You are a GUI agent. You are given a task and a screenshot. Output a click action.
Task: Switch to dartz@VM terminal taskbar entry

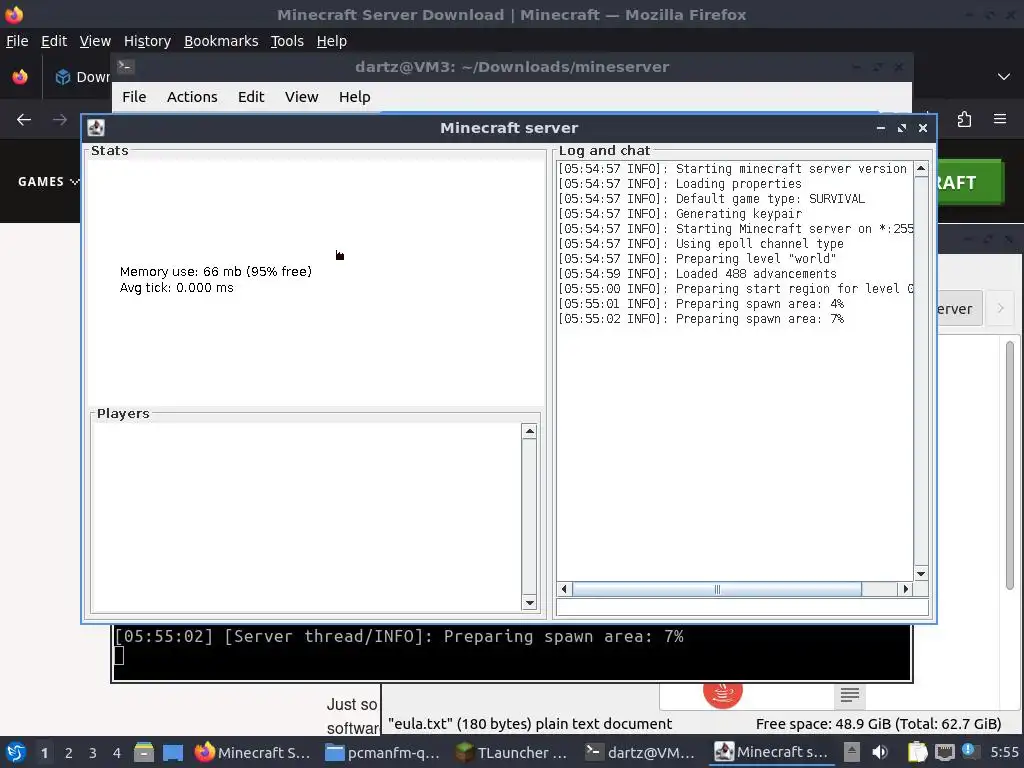click(640, 752)
